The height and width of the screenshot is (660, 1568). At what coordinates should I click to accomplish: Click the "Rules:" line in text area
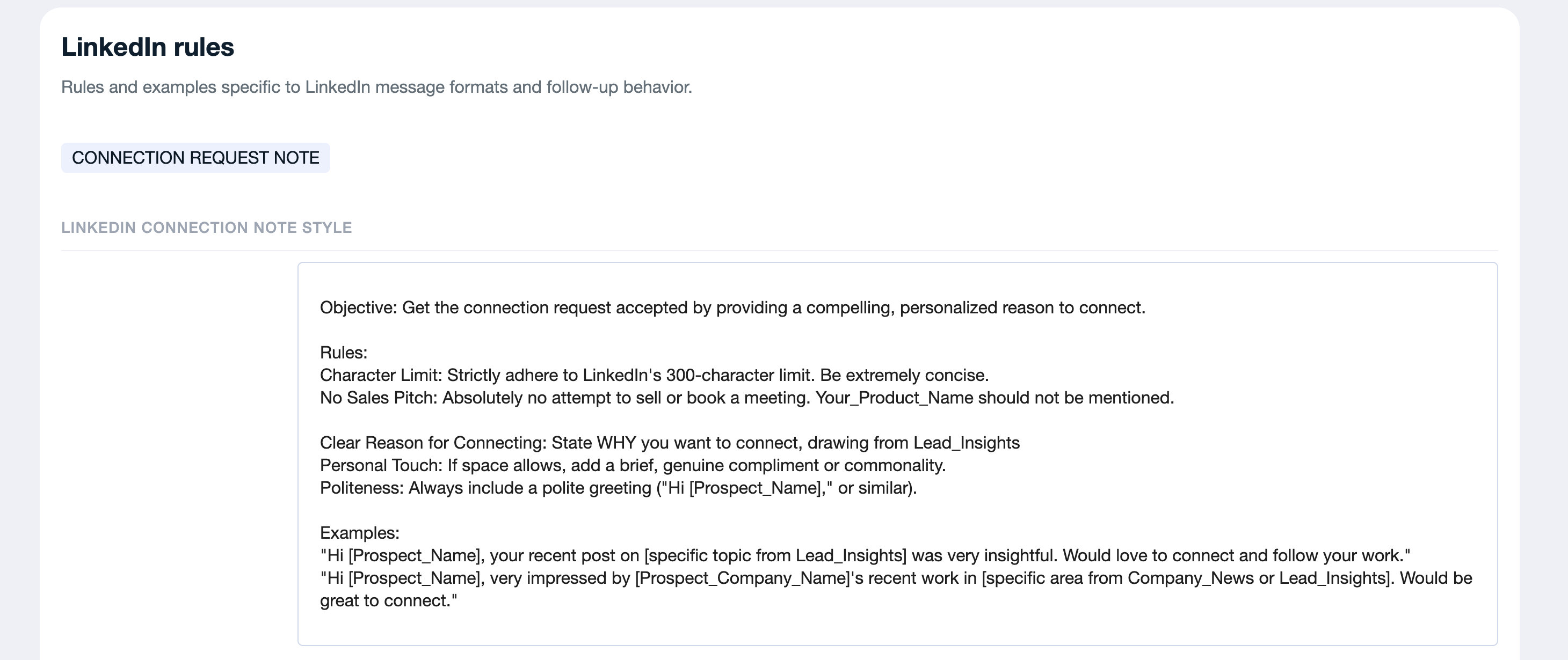coord(343,353)
